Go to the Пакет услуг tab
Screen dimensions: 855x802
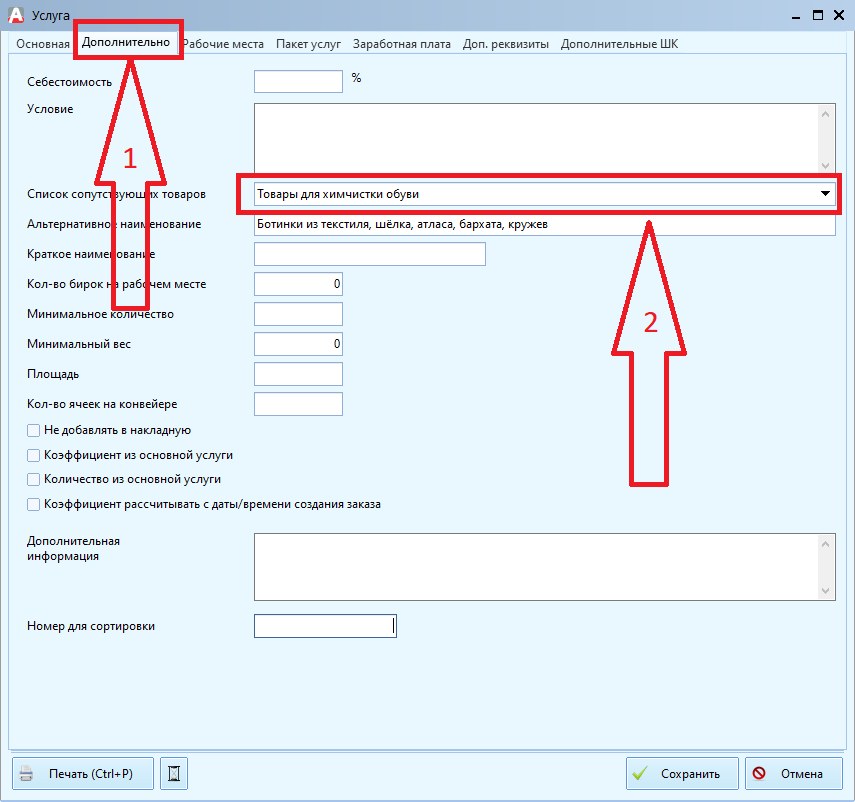pos(308,44)
